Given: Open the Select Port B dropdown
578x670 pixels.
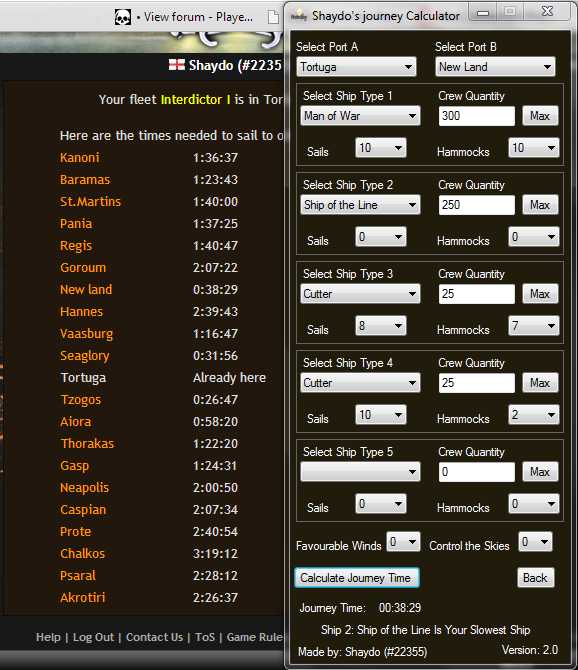Looking at the screenshot, I should pos(495,67).
